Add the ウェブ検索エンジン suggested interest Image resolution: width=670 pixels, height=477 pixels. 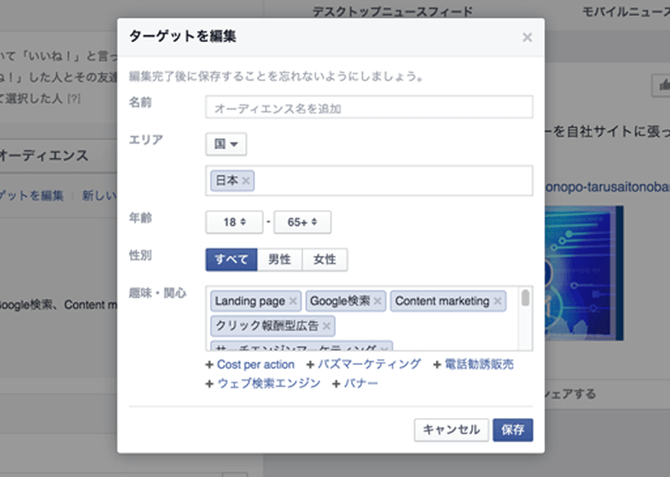click(262, 383)
